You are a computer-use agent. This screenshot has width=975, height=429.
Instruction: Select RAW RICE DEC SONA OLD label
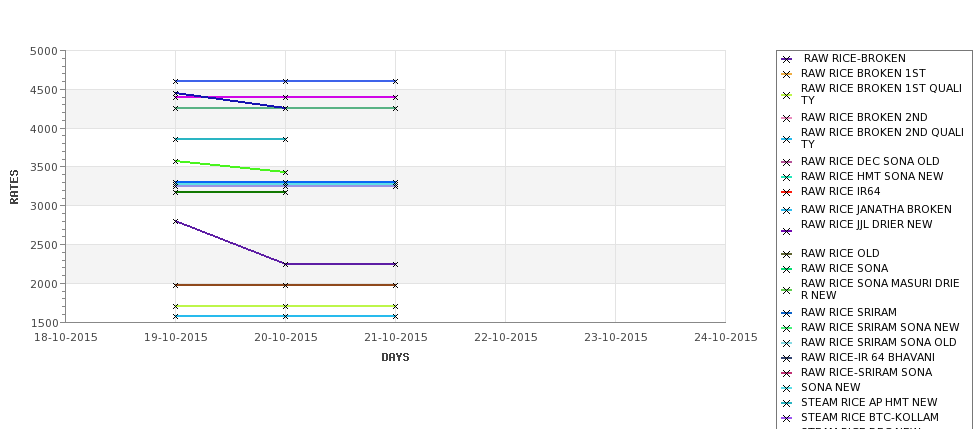tap(870, 162)
